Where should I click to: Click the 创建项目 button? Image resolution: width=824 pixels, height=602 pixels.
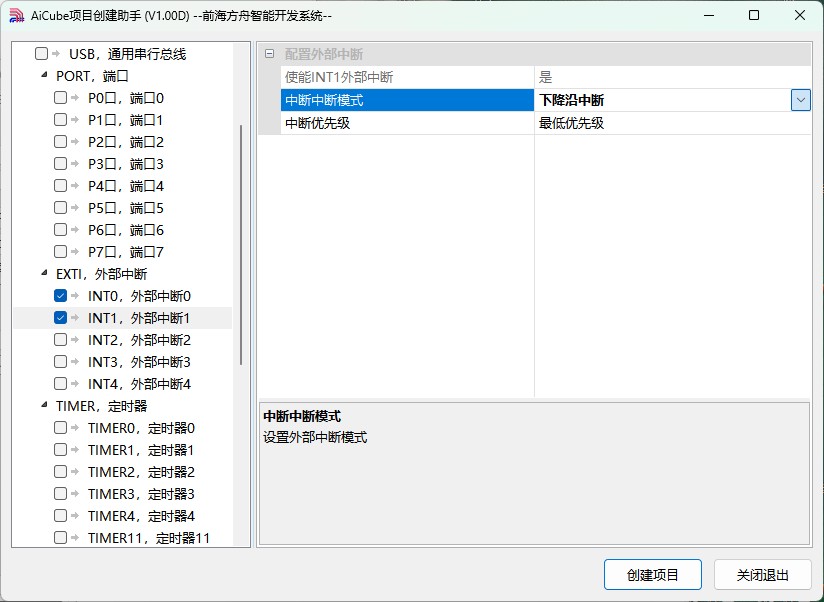653,575
